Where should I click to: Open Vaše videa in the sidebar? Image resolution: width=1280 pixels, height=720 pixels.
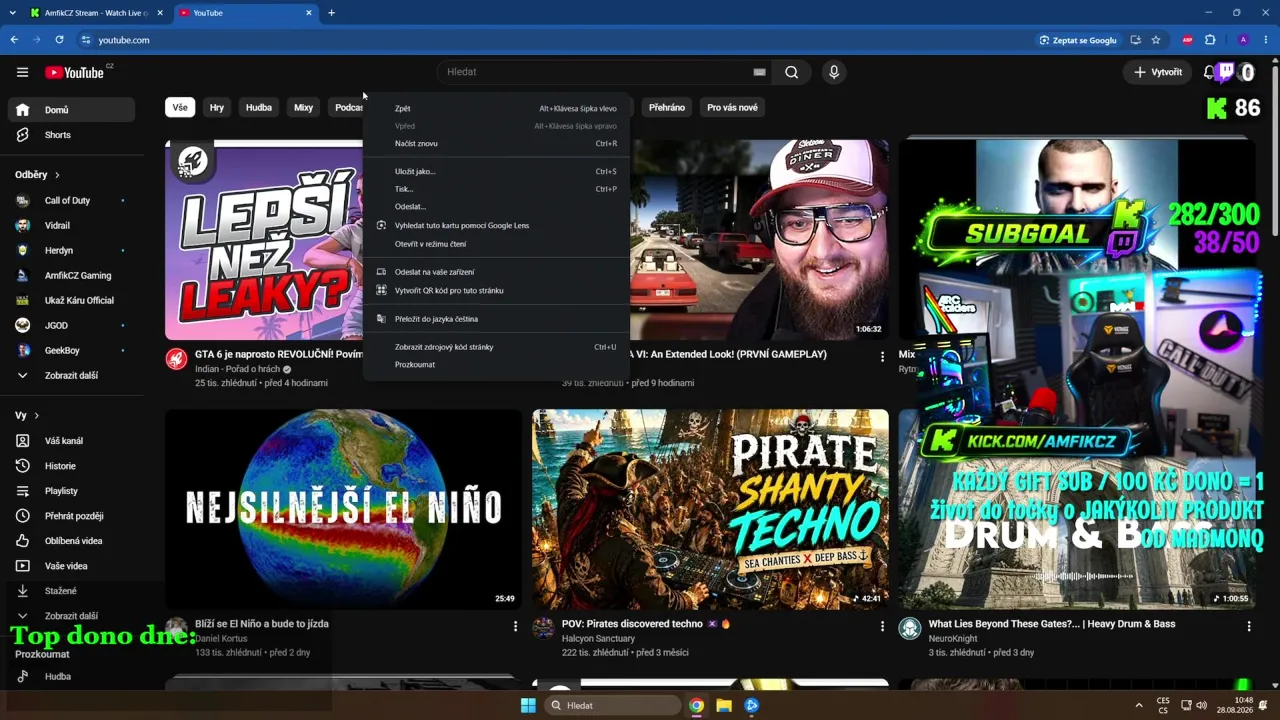pyautogui.click(x=71, y=566)
